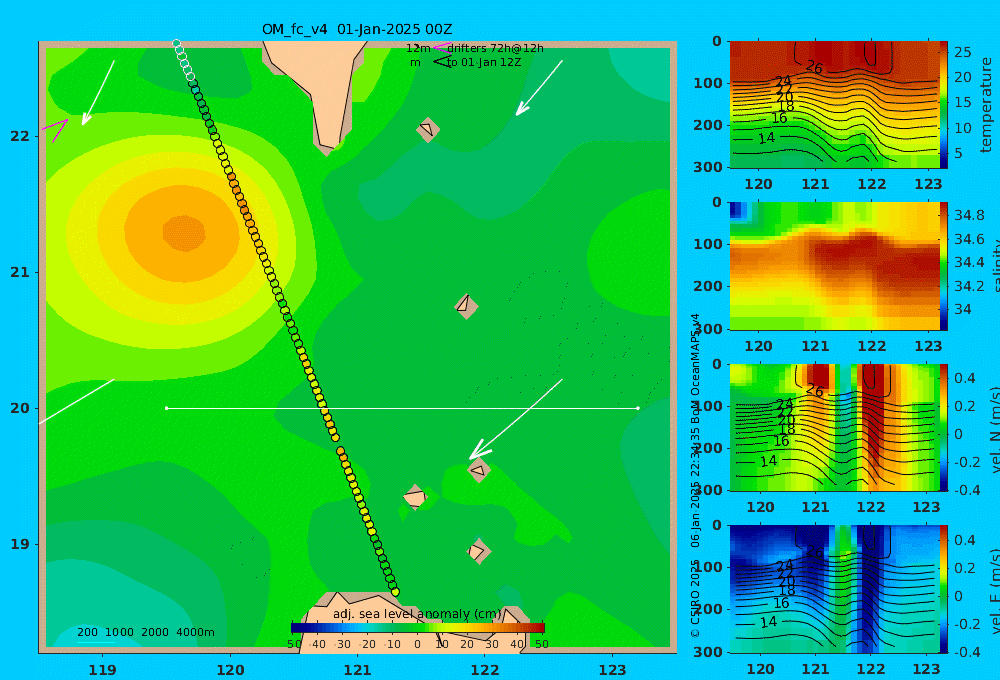Click the latitude label '22' on the map
The image size is (1000, 680).
click(20, 136)
